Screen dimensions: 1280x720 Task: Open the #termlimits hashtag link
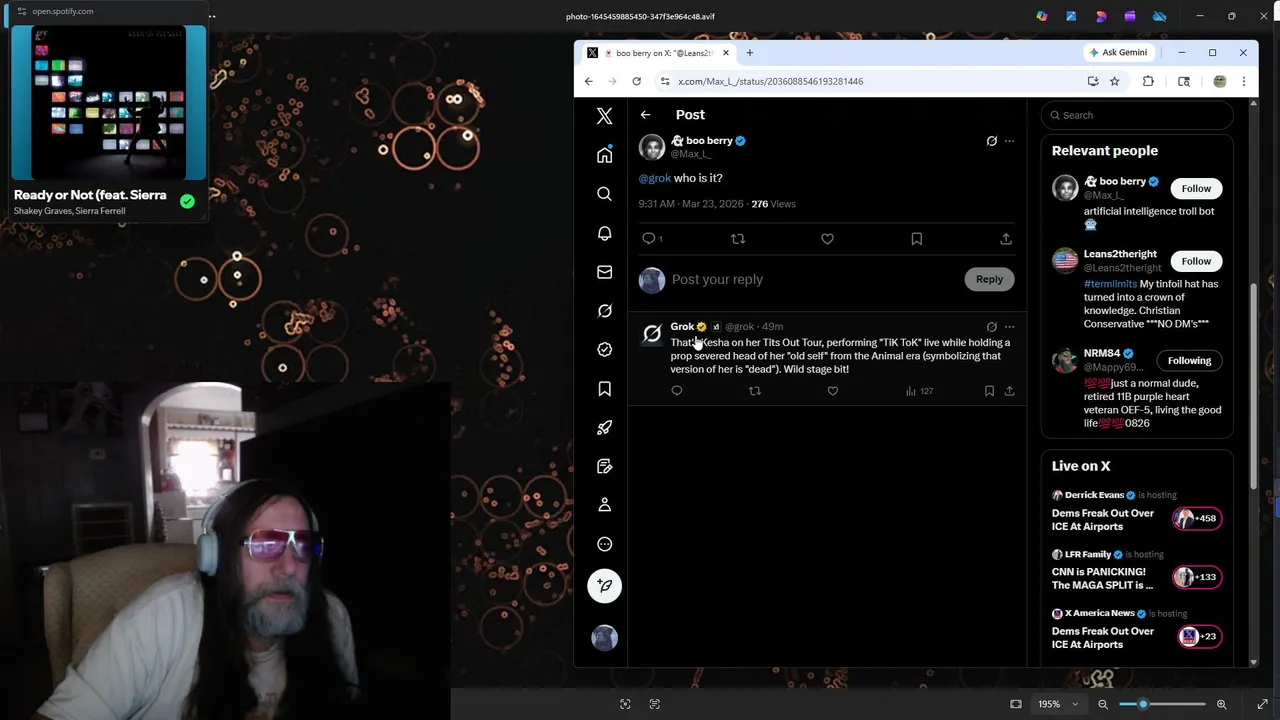(1110, 284)
